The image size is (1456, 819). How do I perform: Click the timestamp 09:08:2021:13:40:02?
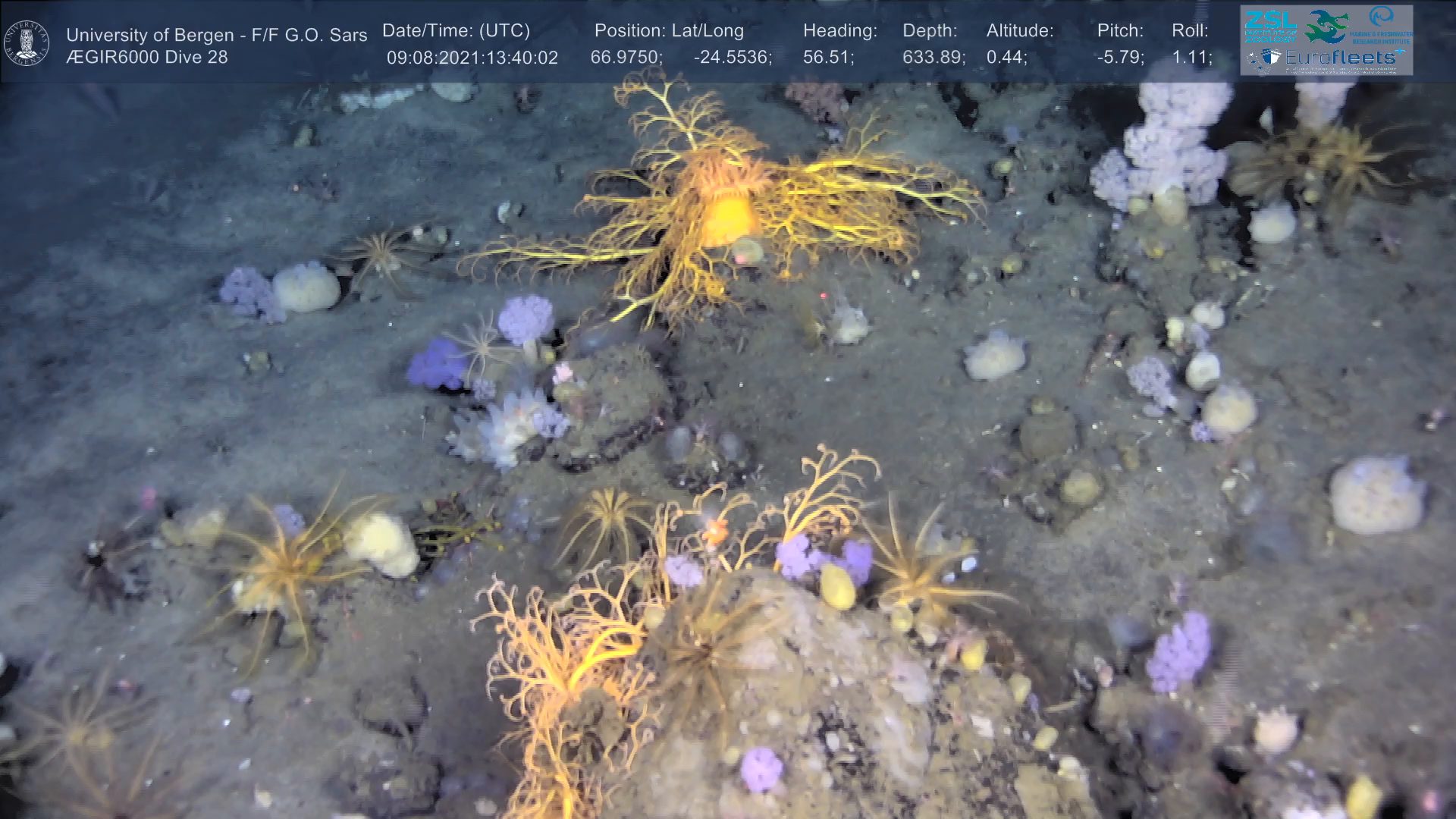472,58
